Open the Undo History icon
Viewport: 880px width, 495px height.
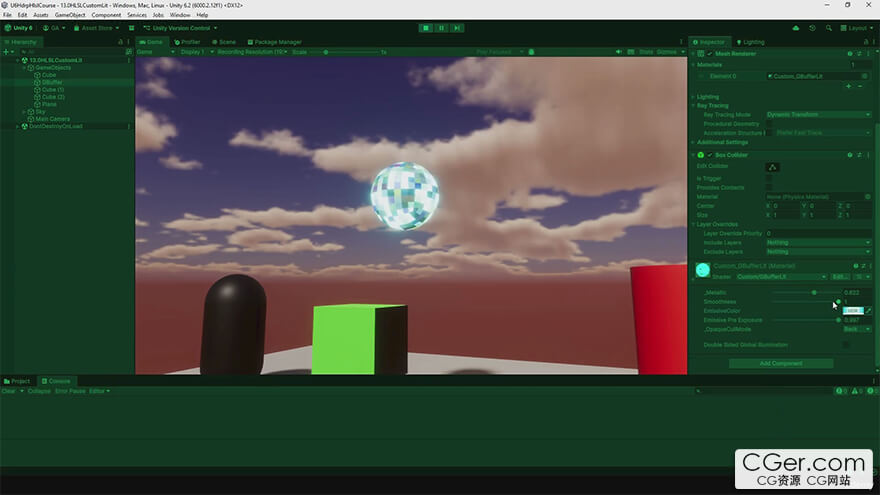812,28
